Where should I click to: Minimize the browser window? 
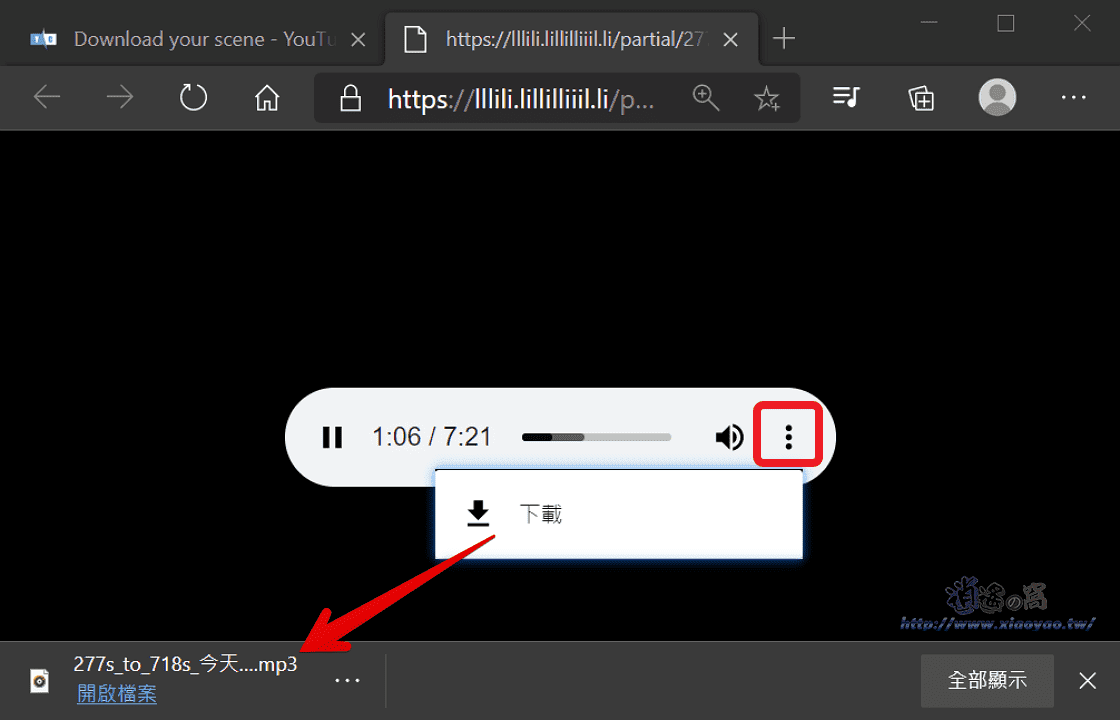(929, 24)
